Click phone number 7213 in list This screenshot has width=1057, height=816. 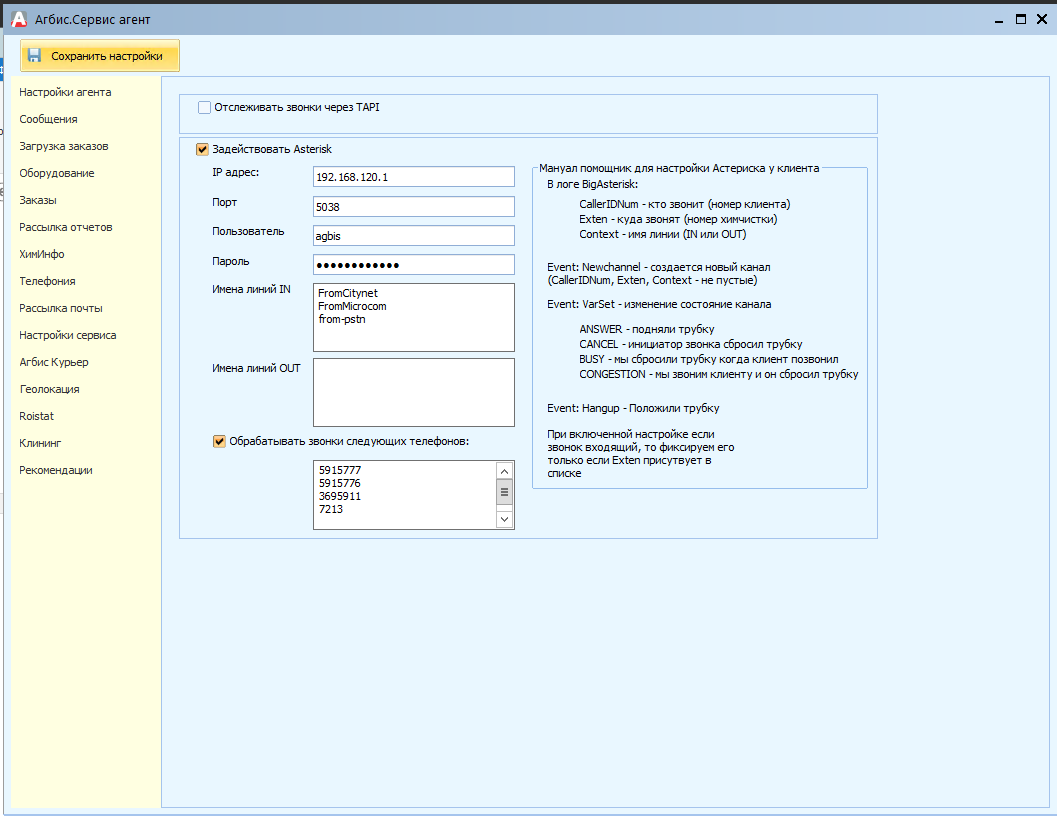(331, 509)
